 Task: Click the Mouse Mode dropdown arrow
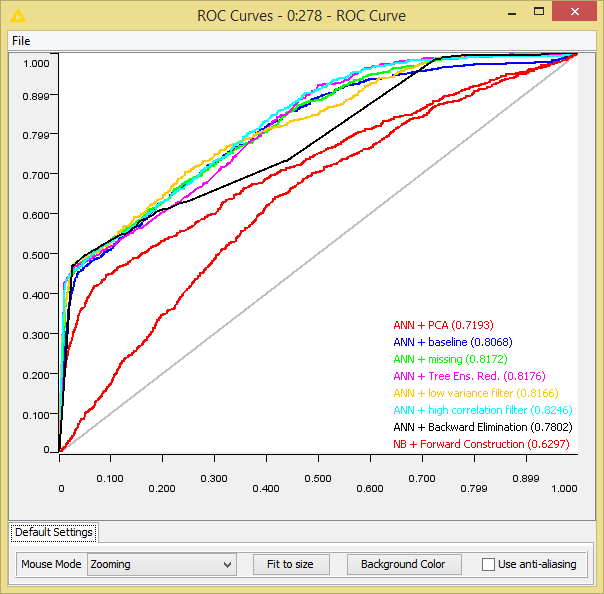pyautogui.click(x=228, y=565)
